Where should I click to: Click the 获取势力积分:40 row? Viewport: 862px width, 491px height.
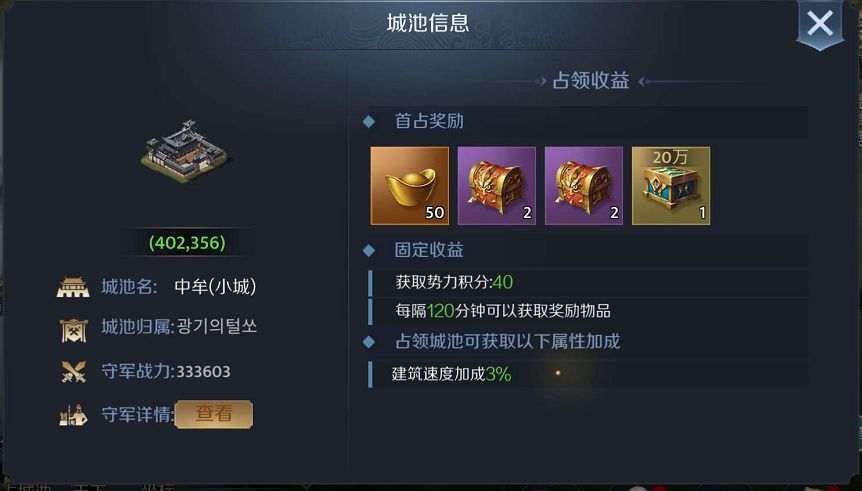tap(588, 283)
